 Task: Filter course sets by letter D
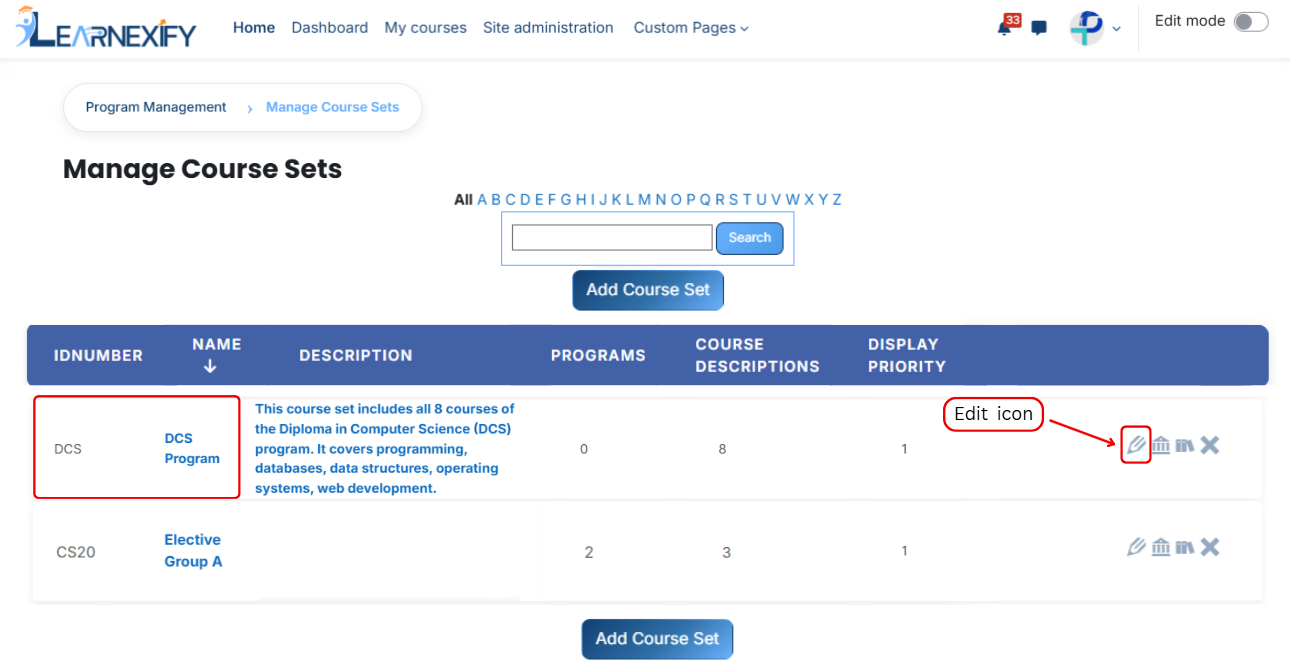click(x=525, y=200)
